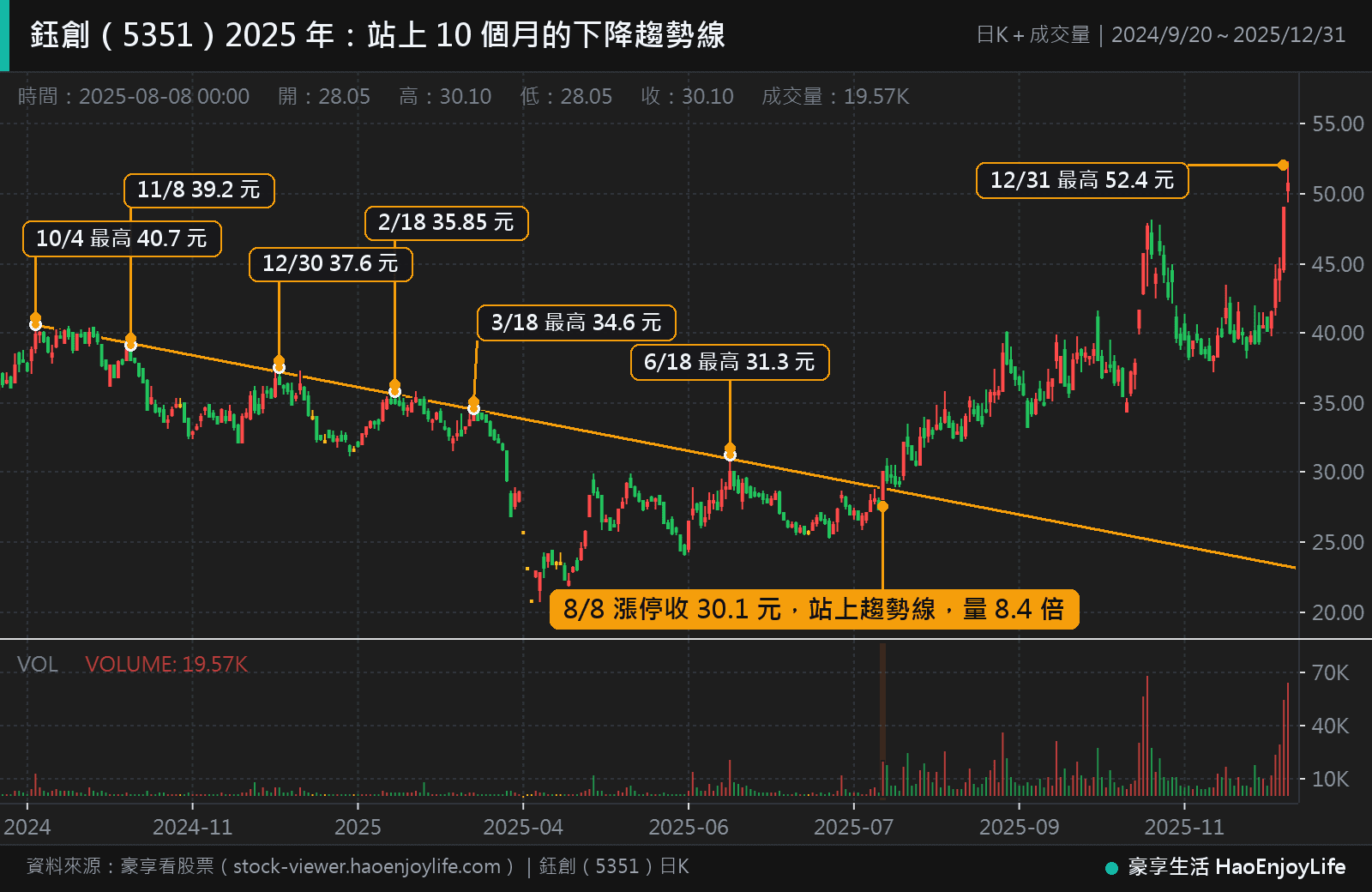Click the 2/18 35.85 元 annotation label
Screen dimensions: 1372x892
pos(447,223)
